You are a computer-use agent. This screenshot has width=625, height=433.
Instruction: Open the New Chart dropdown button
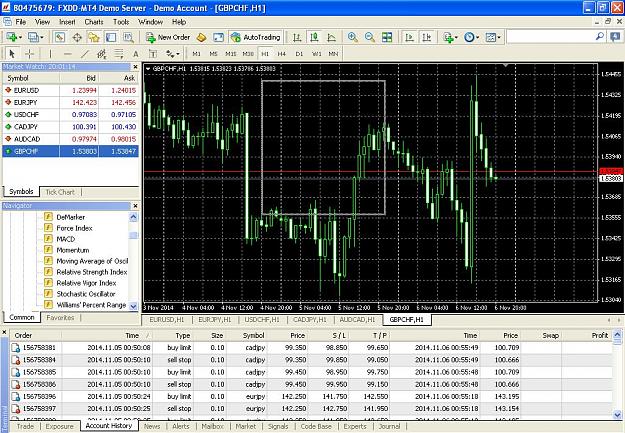click(13, 37)
